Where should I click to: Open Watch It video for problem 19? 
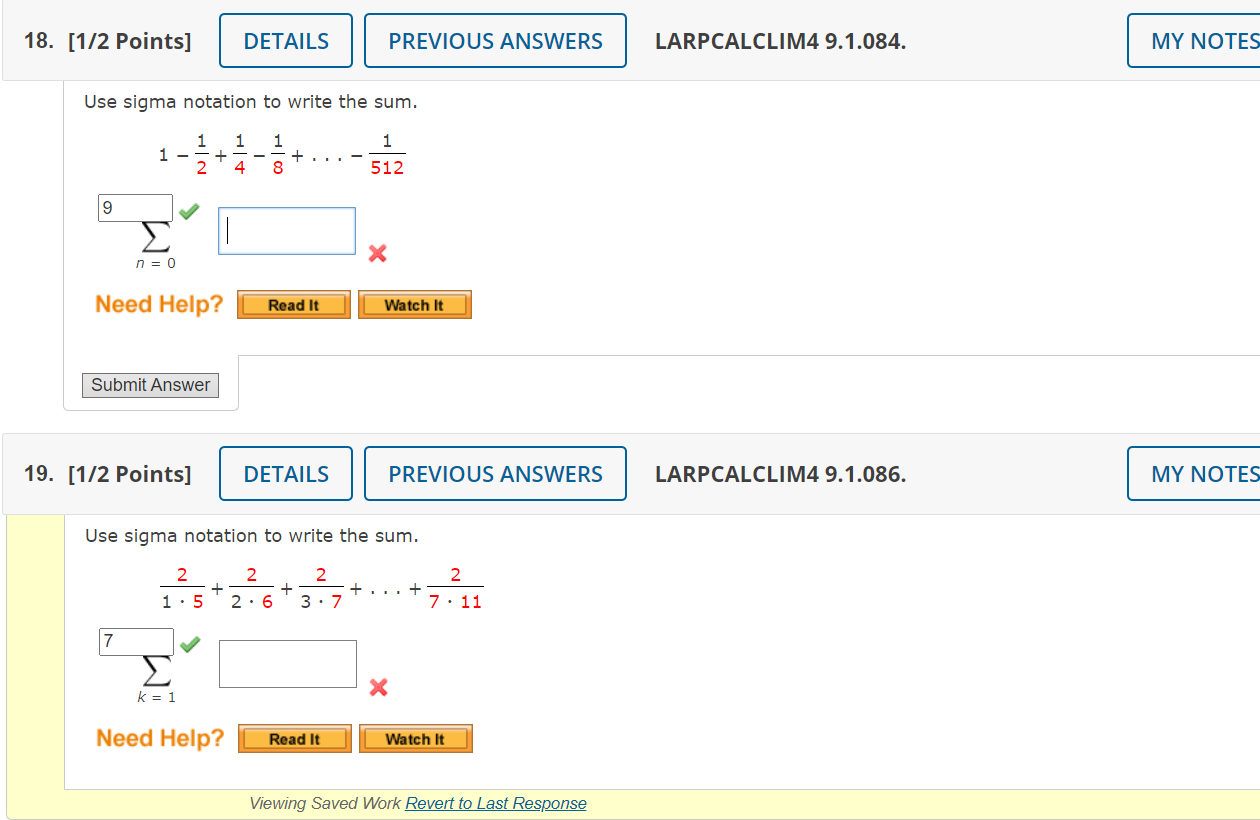click(415, 738)
